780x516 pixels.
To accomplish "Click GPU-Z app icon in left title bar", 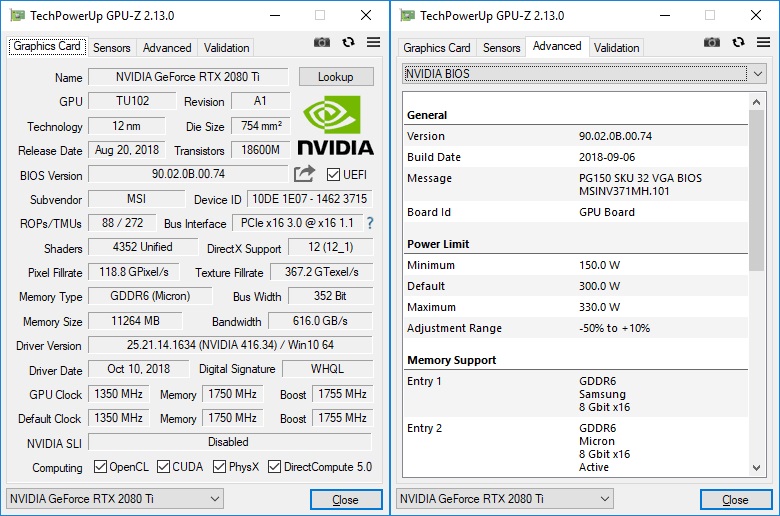I will 17,15.
